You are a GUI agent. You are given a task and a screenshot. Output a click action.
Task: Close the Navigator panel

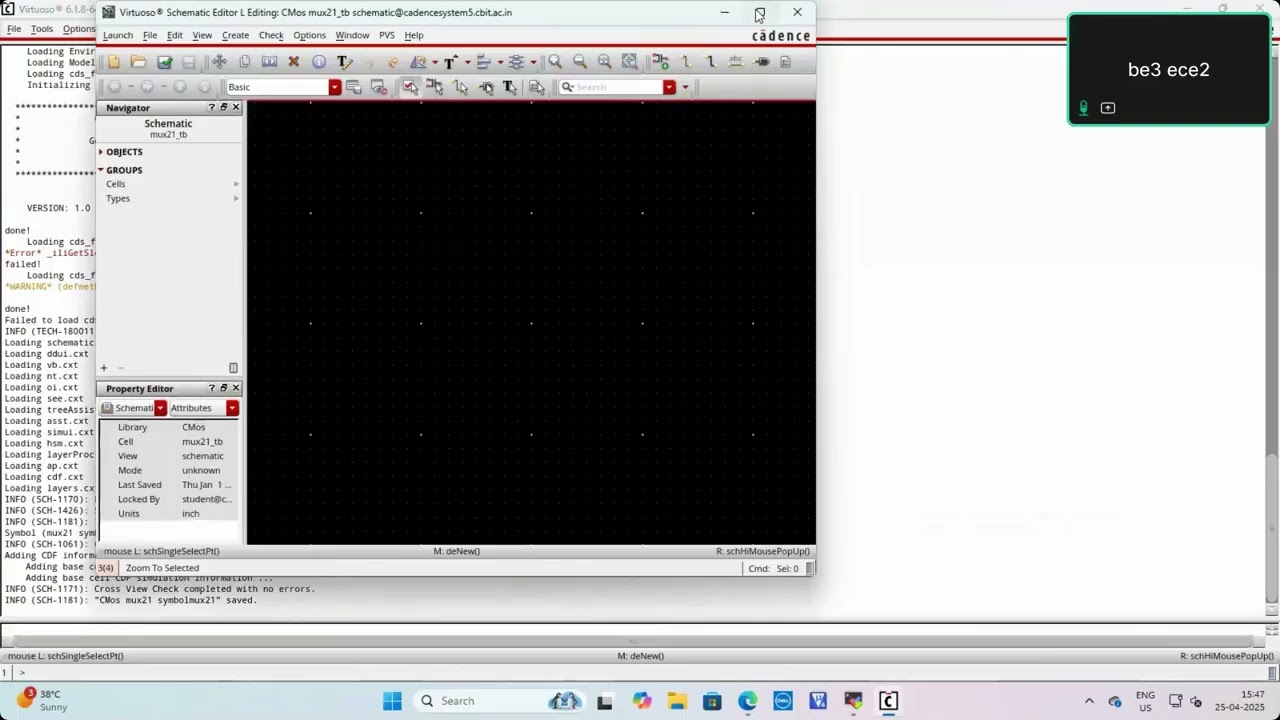pos(236,107)
